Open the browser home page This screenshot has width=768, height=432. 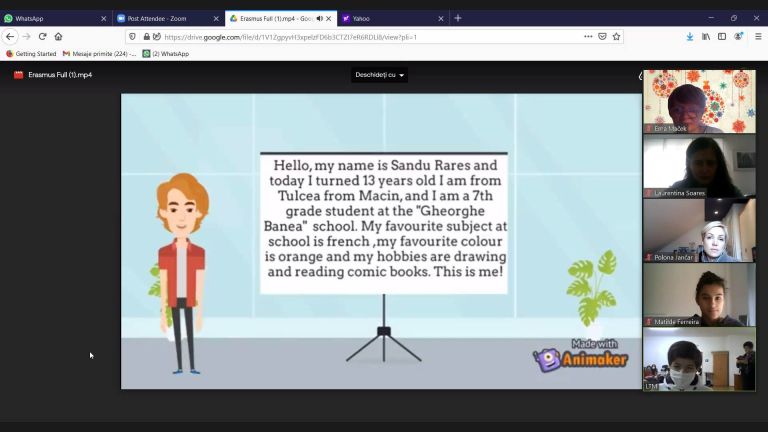(58, 37)
